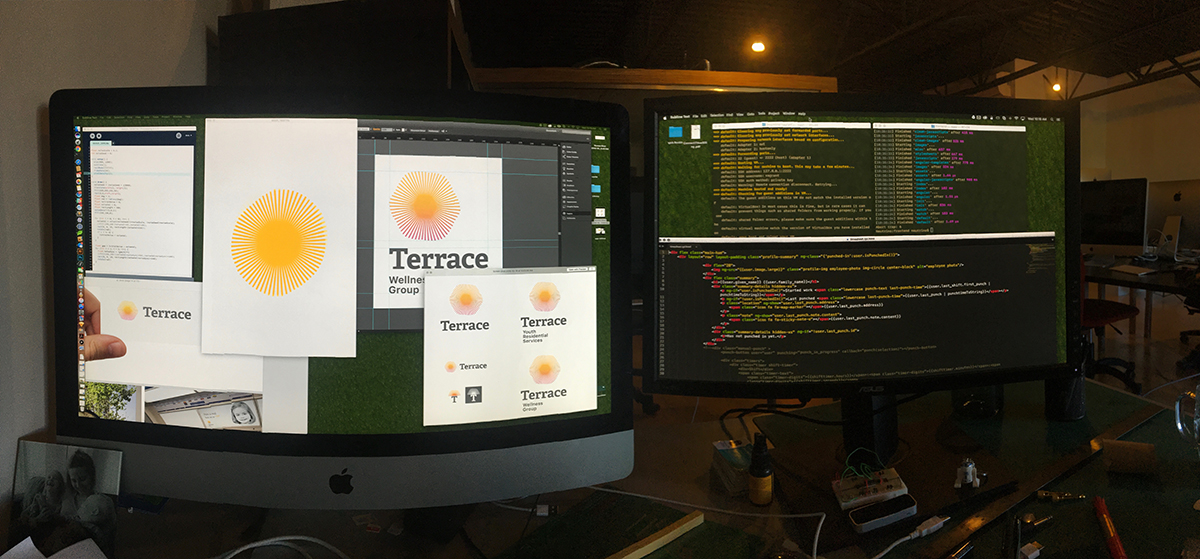Open the white file icon above the folders

coord(600,138)
